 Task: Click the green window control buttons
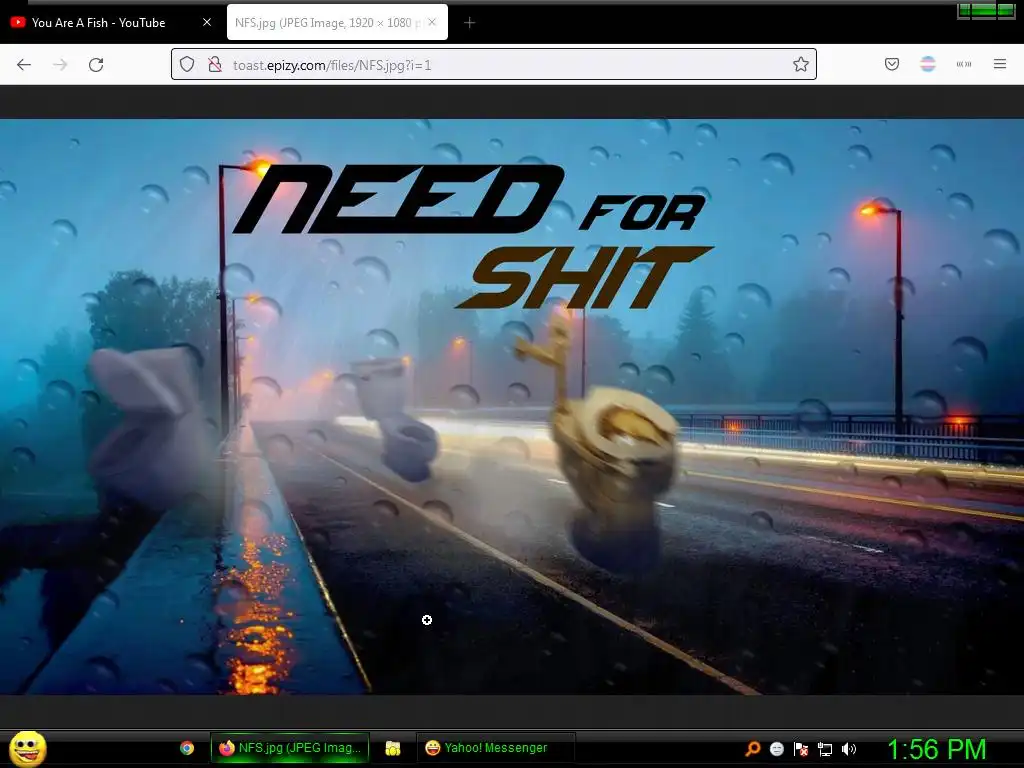(986, 10)
